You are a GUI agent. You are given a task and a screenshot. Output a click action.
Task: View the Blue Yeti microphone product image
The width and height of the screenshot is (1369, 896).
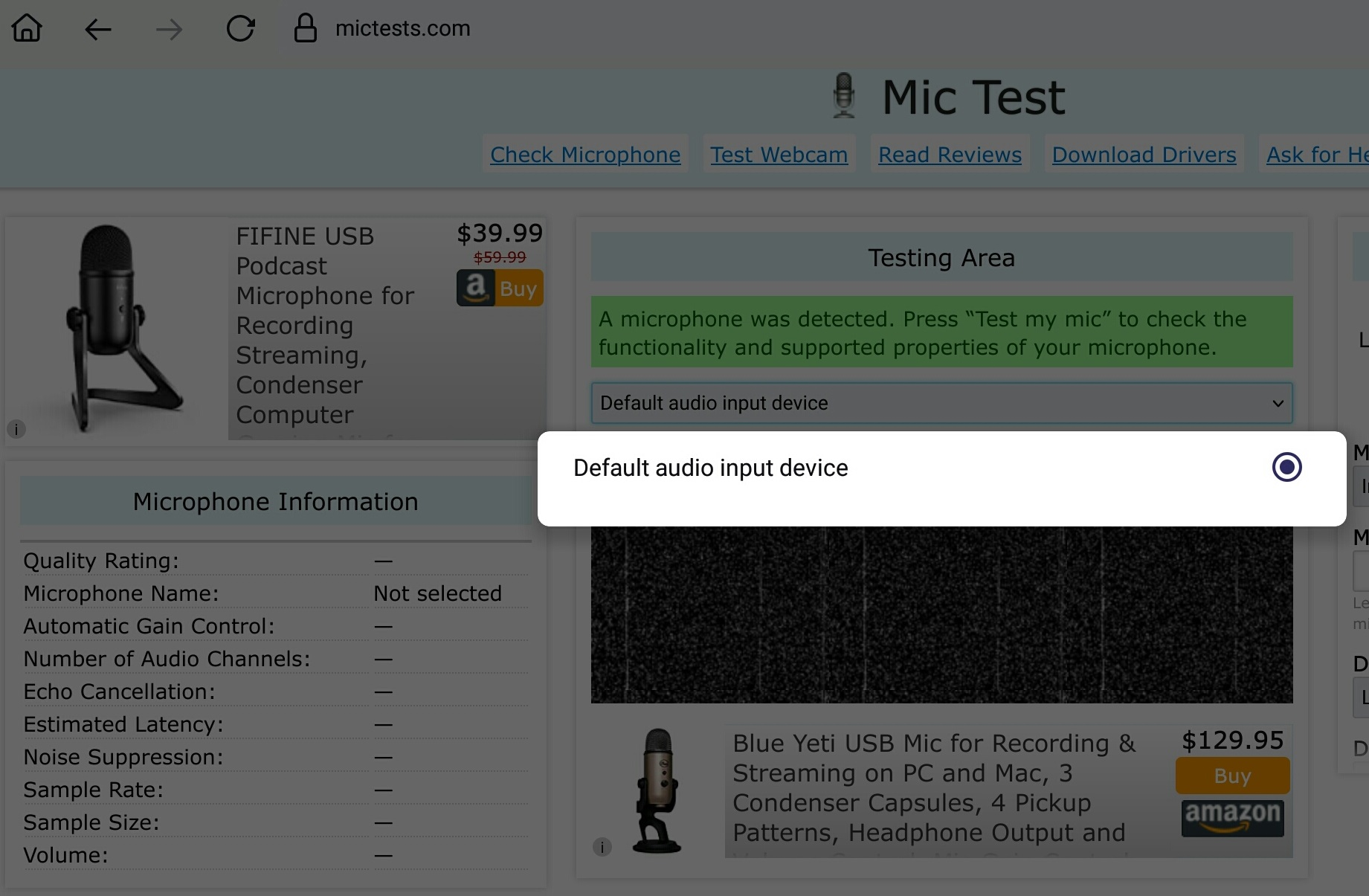pyautogui.click(x=657, y=790)
